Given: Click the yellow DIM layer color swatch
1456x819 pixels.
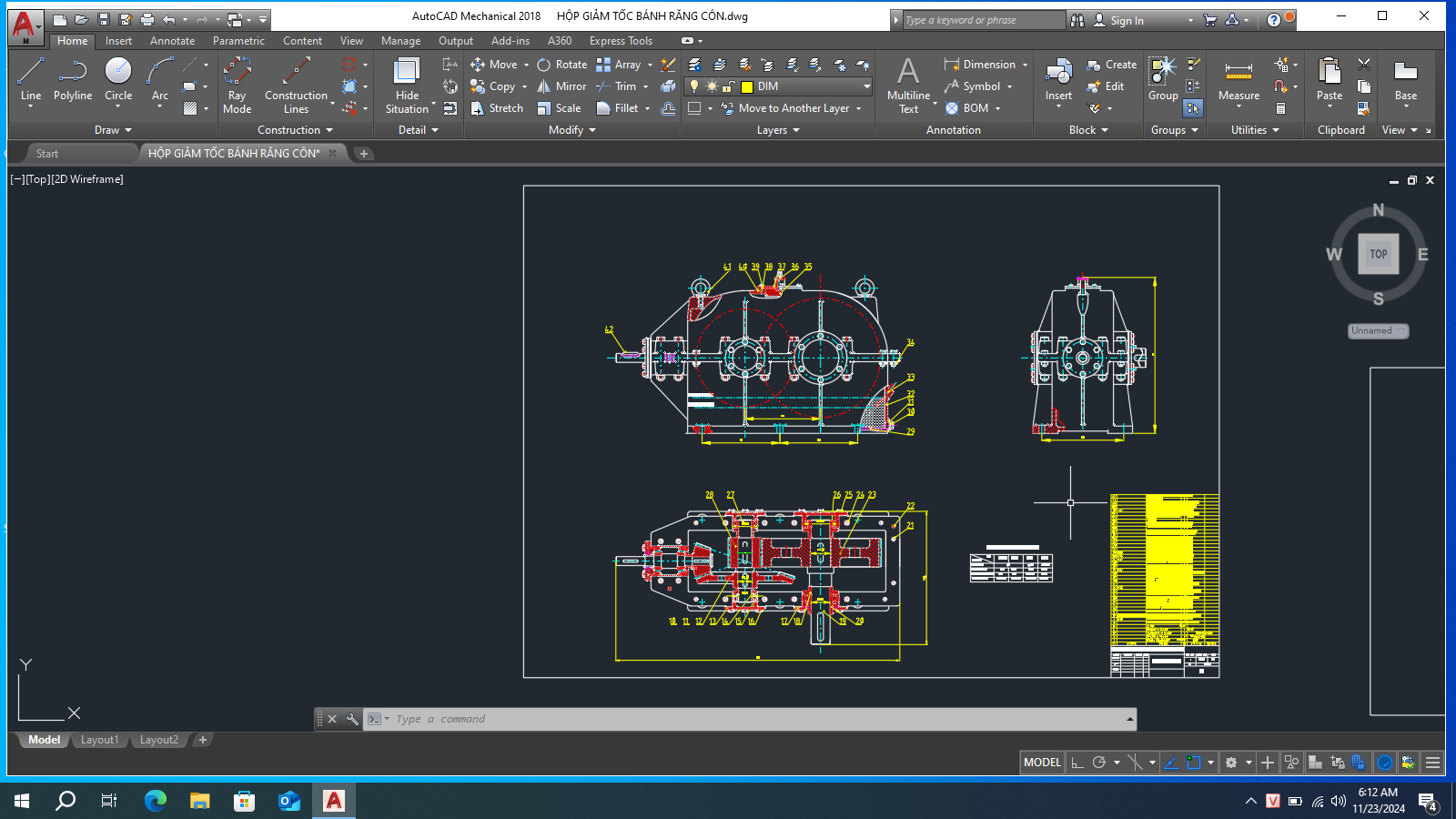Looking at the screenshot, I should 747,86.
